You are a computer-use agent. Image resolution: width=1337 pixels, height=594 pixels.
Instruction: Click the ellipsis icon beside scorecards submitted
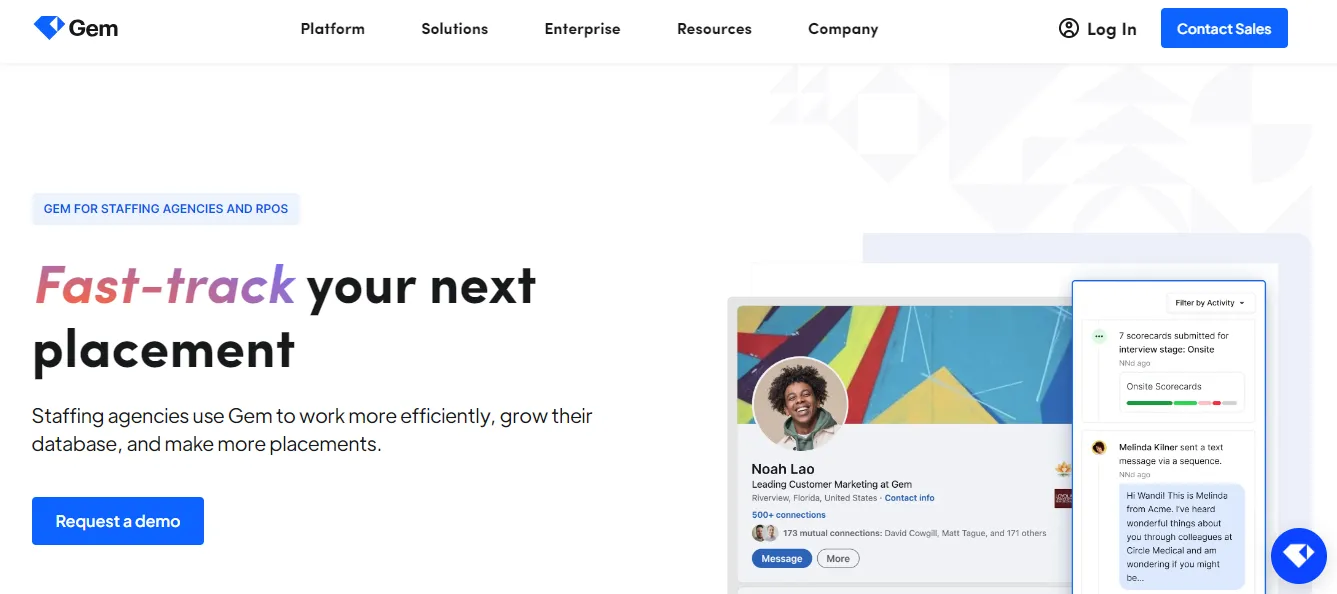1099,336
